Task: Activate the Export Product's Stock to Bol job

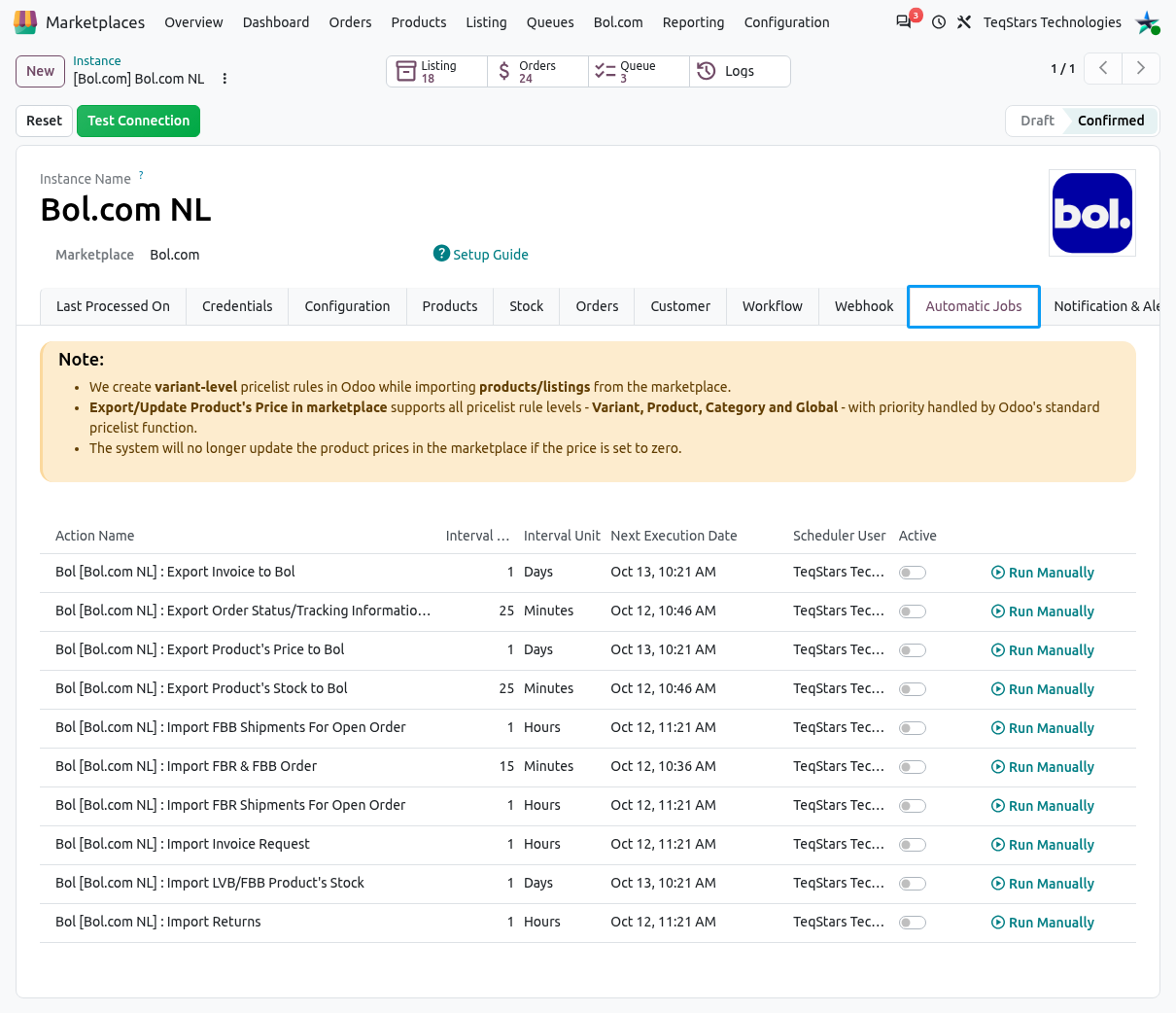Action: pyautogui.click(x=913, y=689)
